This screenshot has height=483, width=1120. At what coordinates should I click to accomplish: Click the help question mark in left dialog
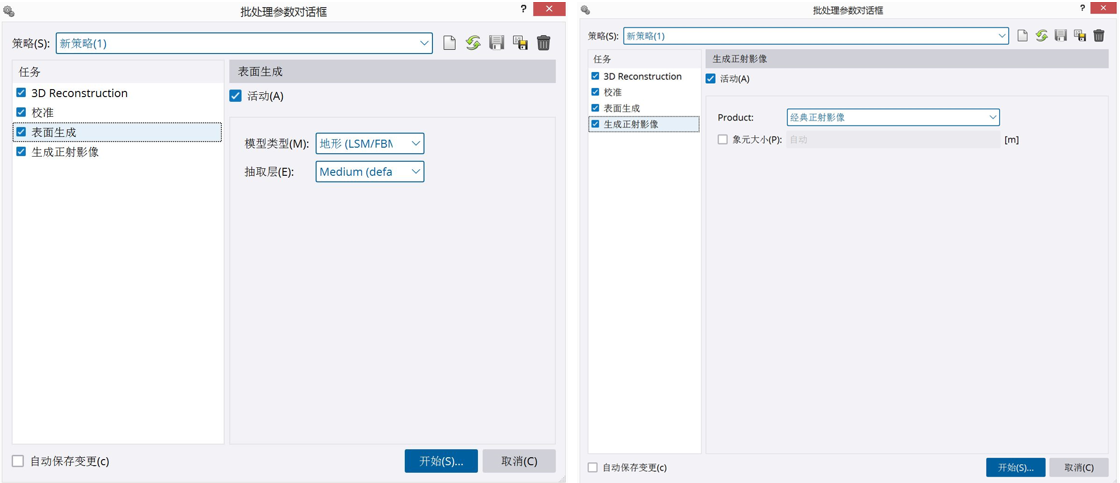pos(523,9)
